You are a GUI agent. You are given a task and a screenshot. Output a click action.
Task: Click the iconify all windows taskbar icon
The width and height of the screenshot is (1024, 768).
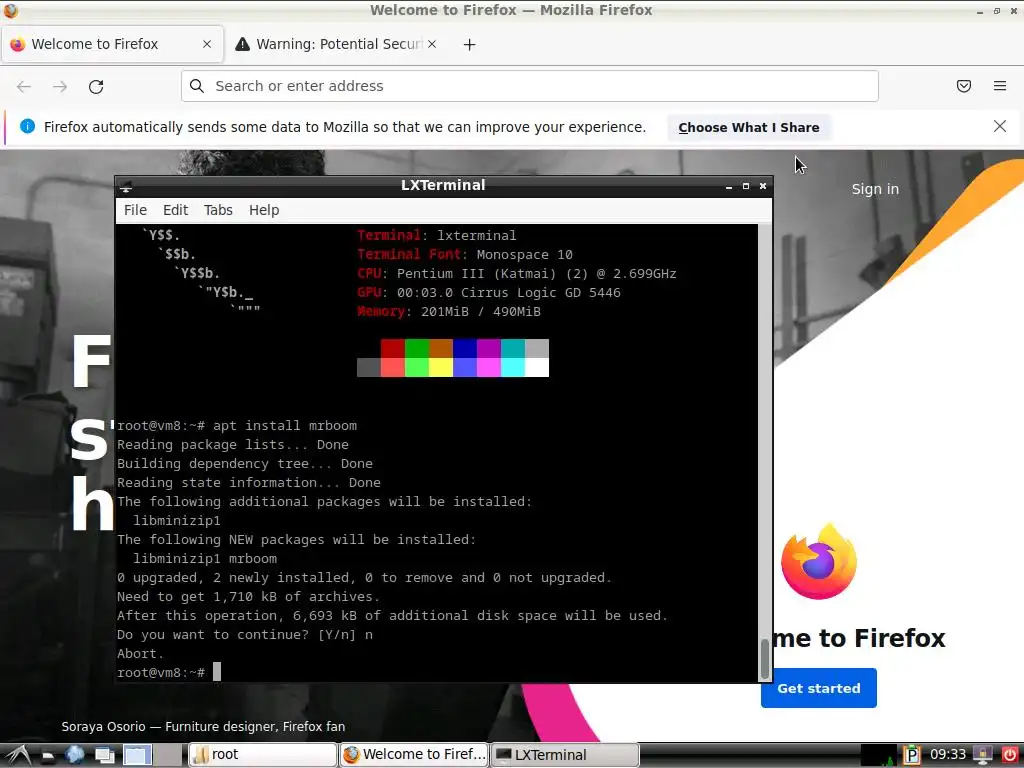point(104,756)
